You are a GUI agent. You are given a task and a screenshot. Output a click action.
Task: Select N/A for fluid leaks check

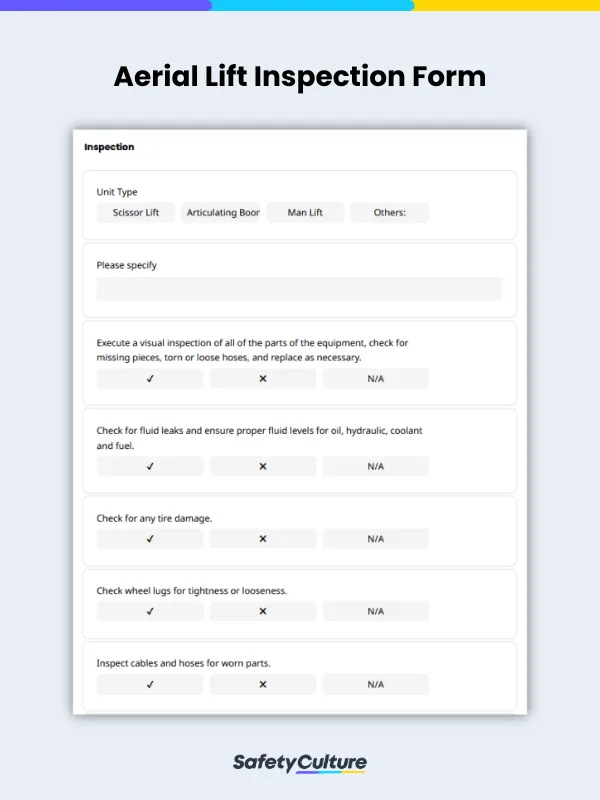pyautogui.click(x=375, y=466)
